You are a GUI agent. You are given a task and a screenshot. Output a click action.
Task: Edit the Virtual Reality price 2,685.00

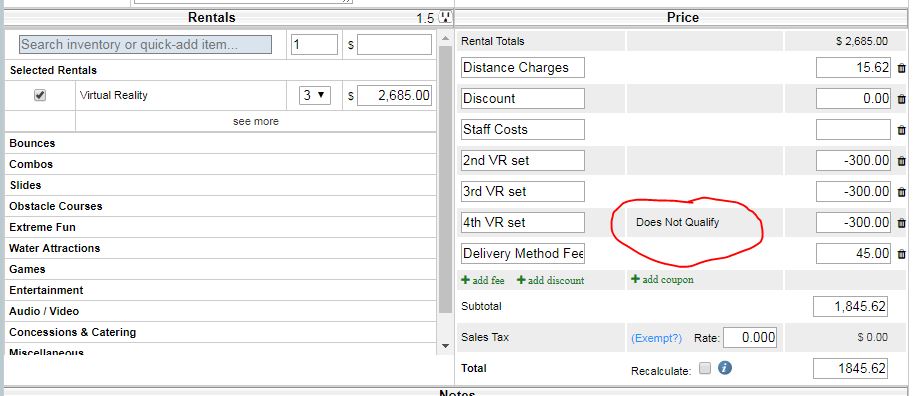[x=394, y=95]
